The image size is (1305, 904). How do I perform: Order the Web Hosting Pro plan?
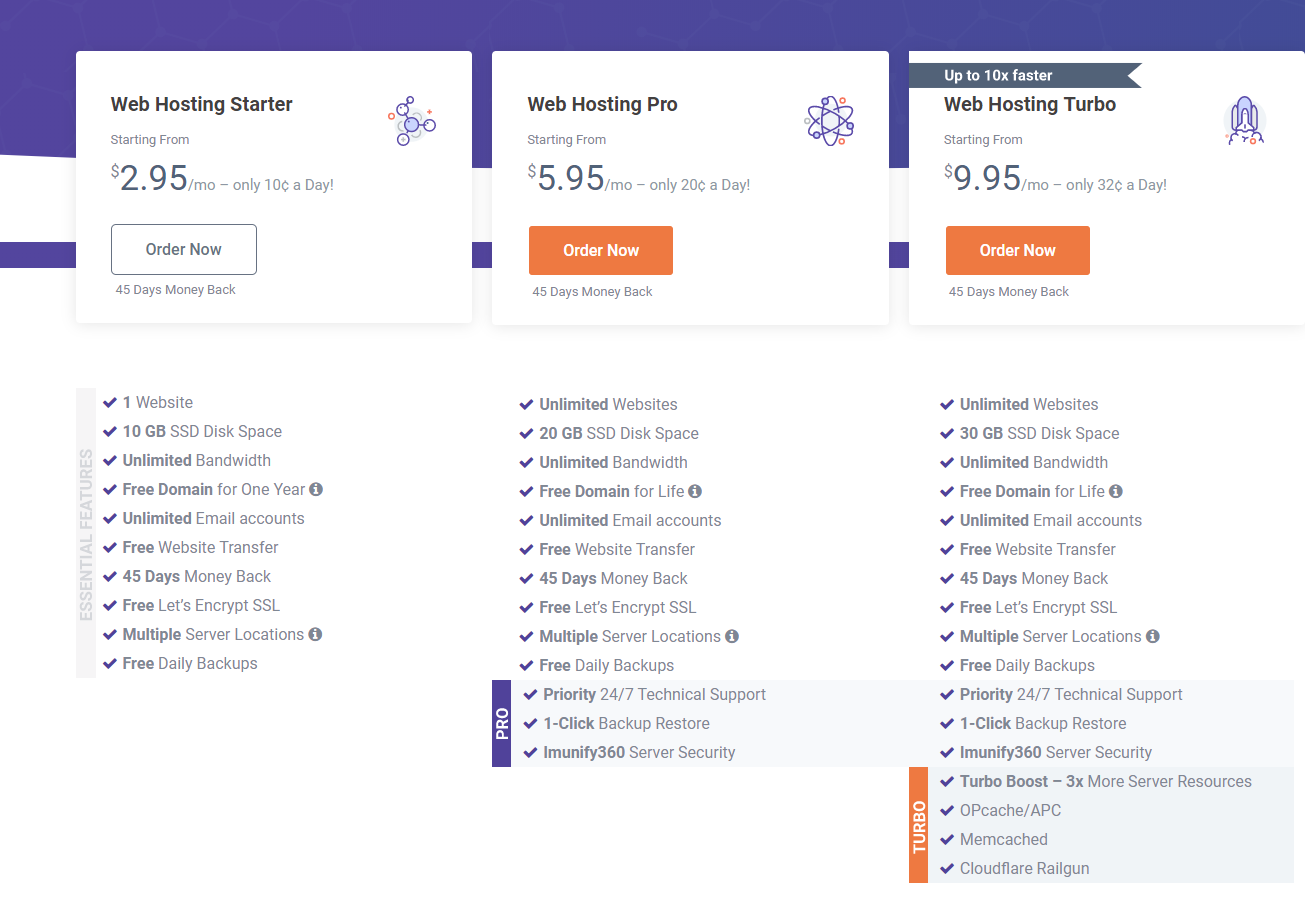point(601,250)
